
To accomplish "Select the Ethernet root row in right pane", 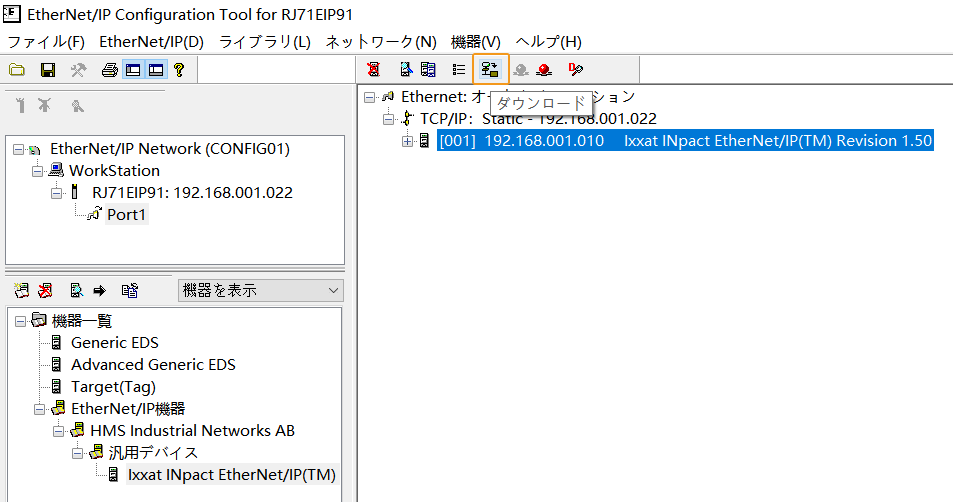I will (x=518, y=97).
